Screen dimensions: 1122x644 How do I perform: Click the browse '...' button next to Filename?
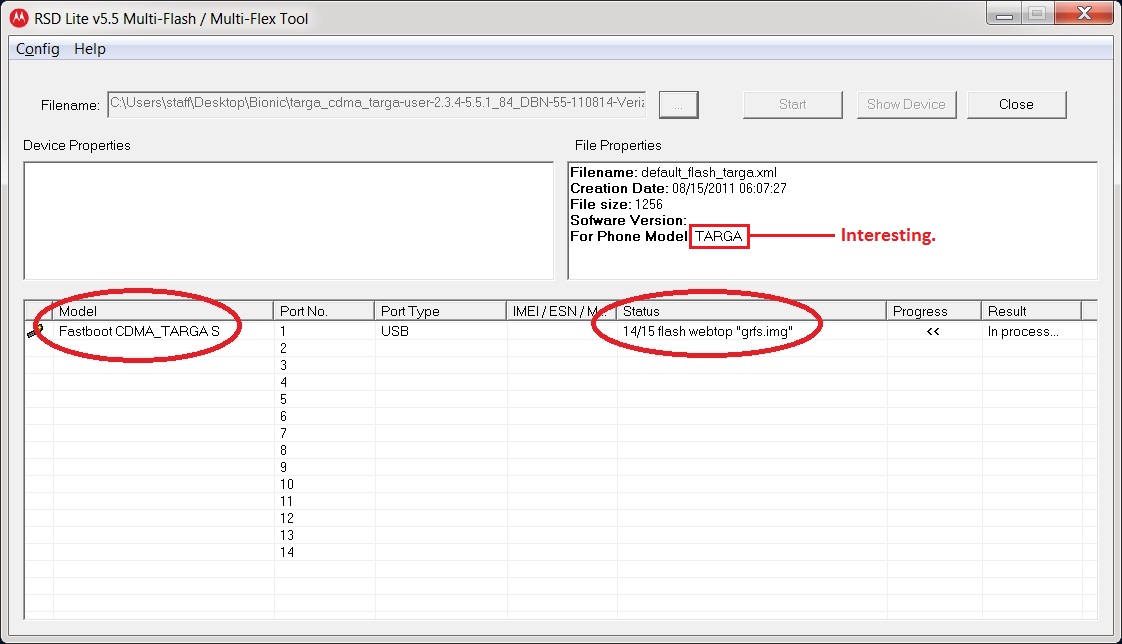[x=679, y=104]
